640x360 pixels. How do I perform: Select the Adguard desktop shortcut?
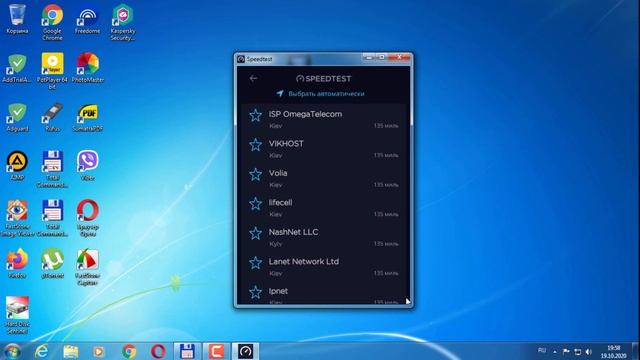click(17, 117)
